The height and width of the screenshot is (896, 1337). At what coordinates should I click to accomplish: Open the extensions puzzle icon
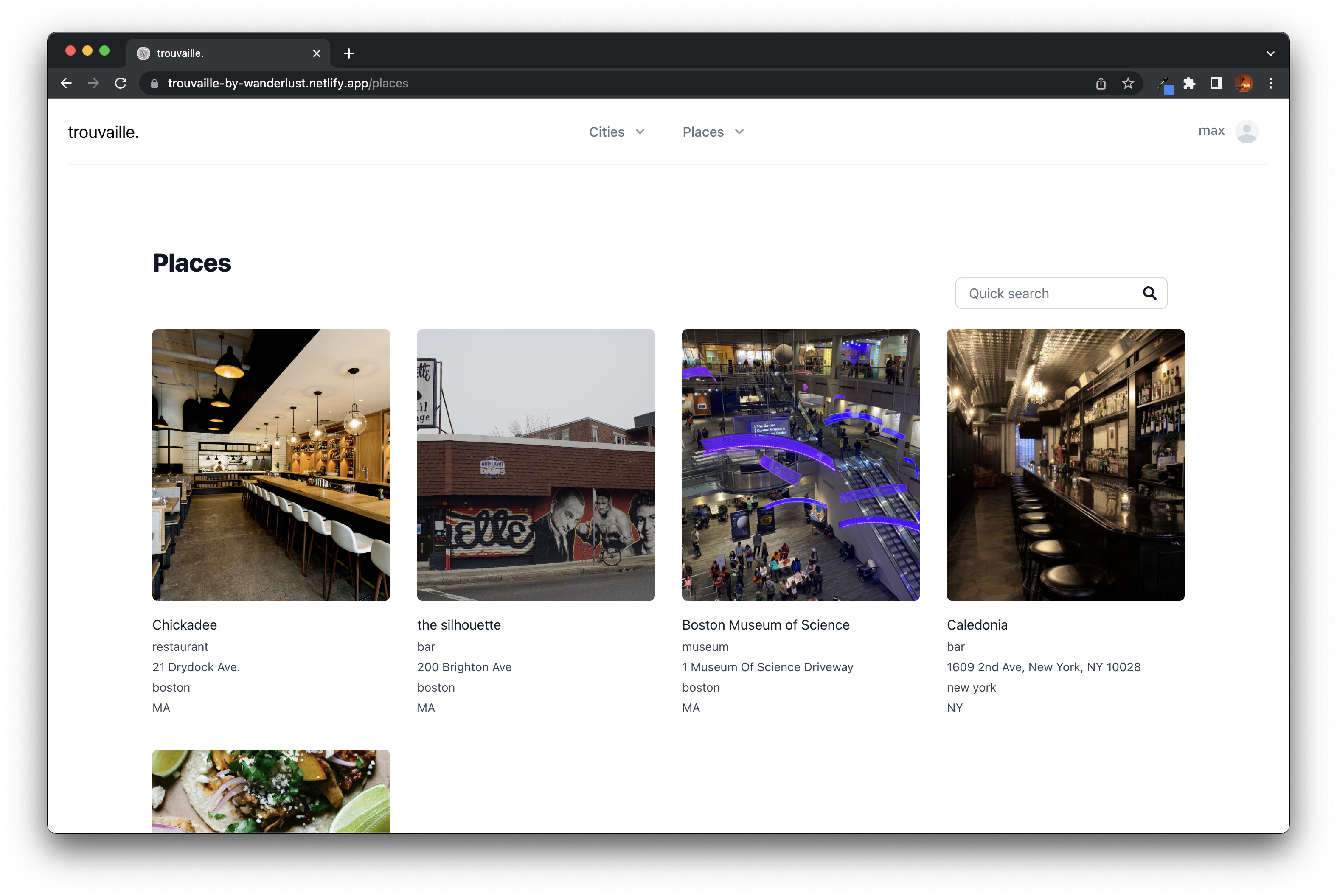(x=1189, y=84)
